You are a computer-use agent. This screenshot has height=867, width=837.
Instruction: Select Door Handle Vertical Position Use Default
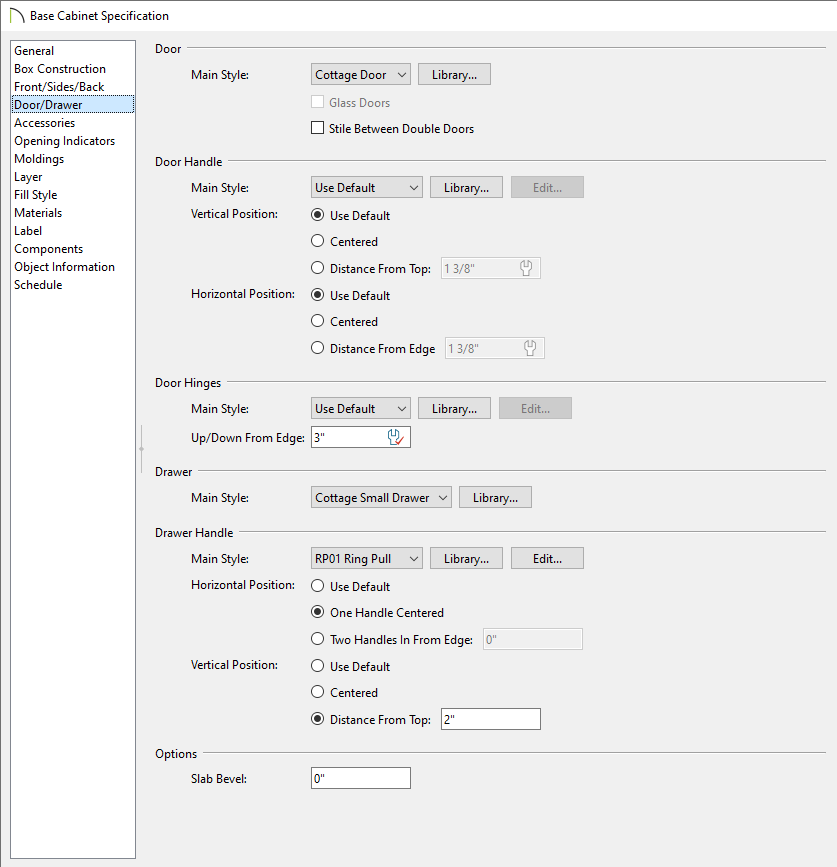tap(317, 215)
